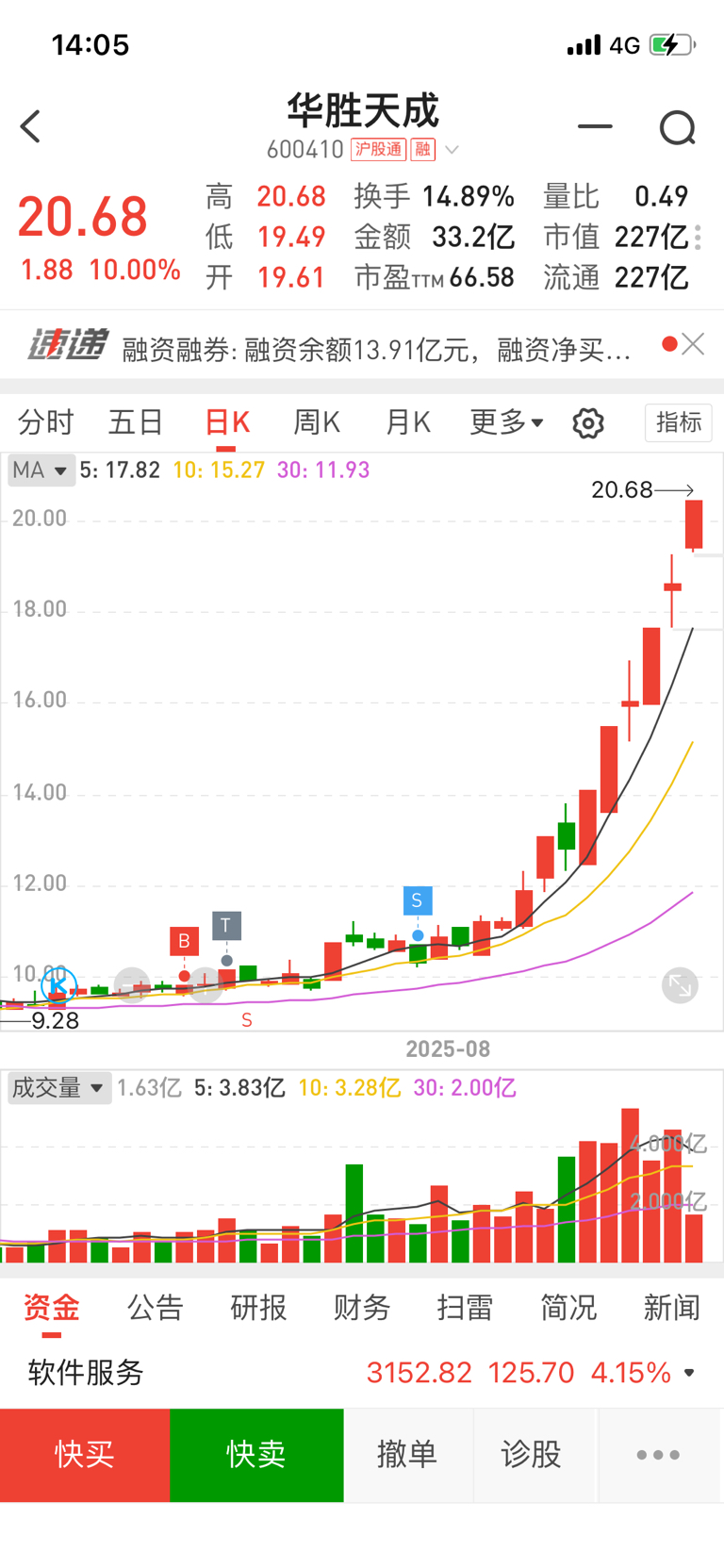This screenshot has height=1568, width=724.
Task: Tap the MA10 value 15.27
Action: click(219, 470)
